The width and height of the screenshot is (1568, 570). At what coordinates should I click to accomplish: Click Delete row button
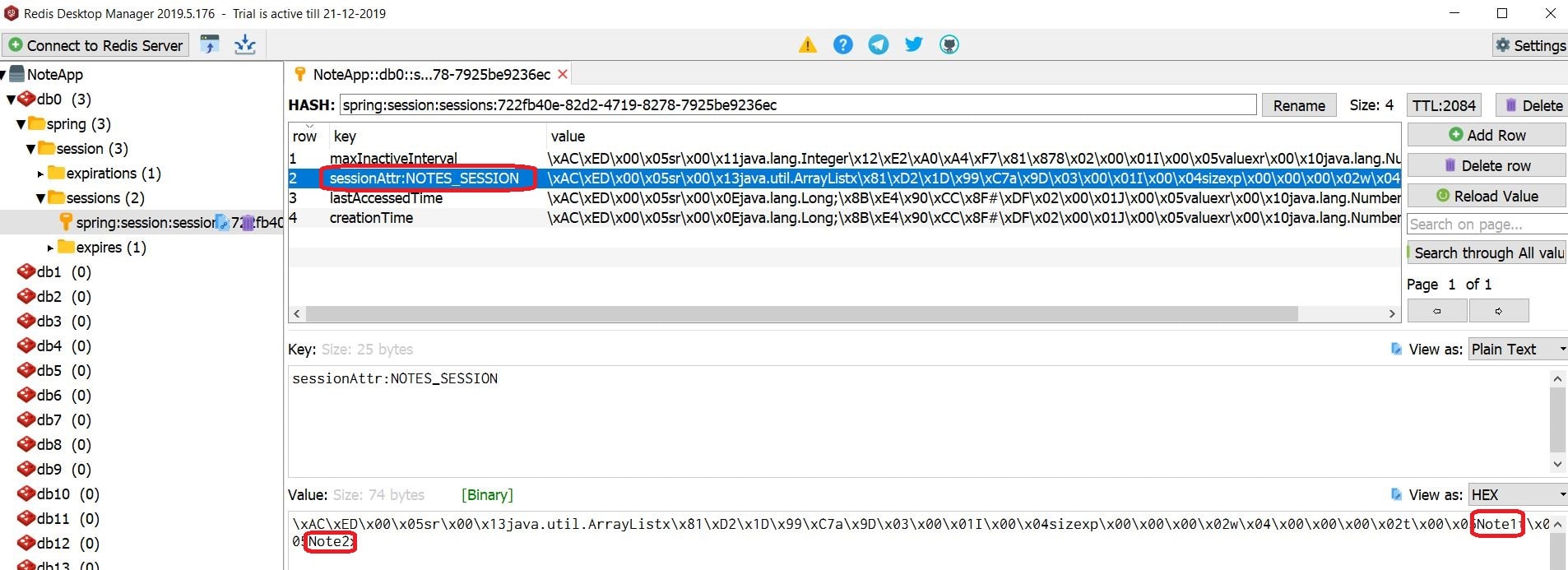click(1487, 165)
